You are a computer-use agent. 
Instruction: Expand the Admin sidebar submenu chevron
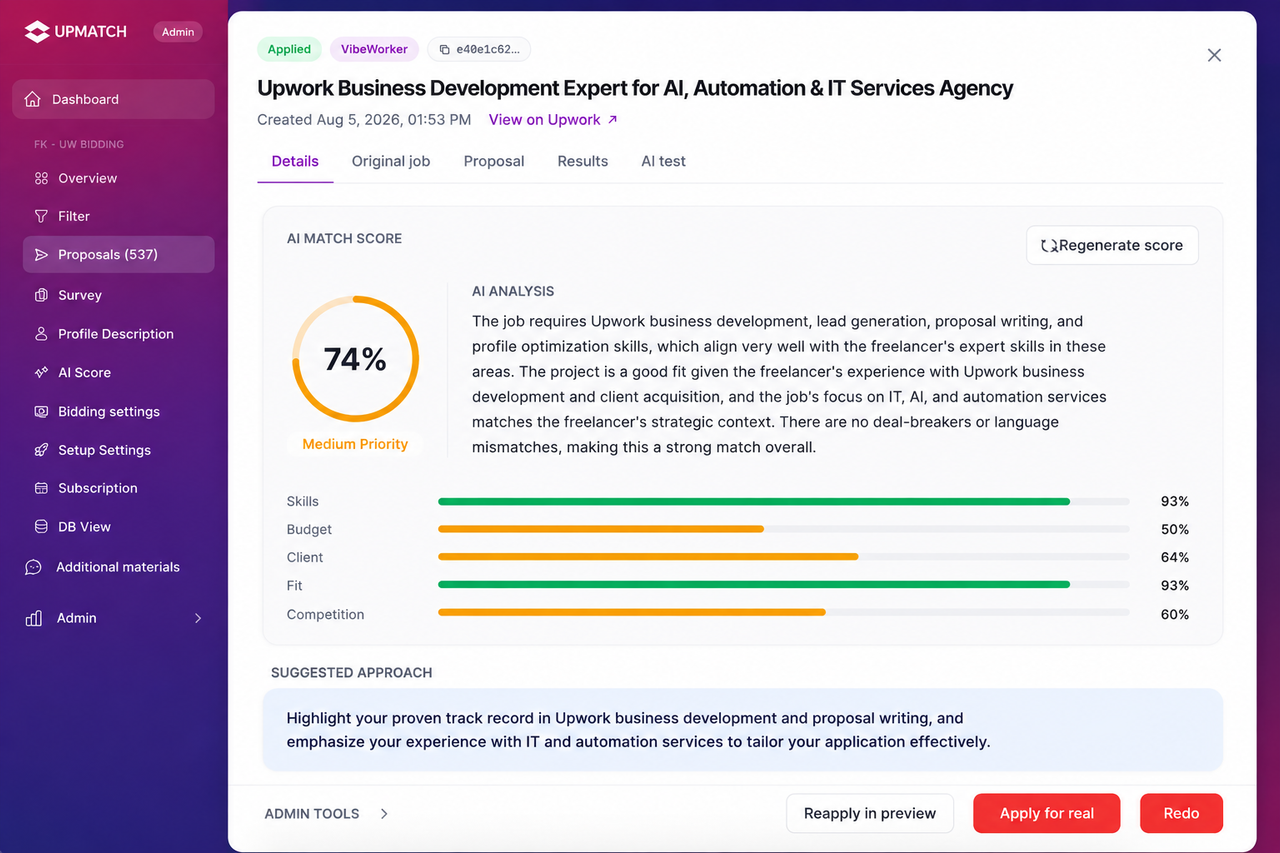(x=198, y=618)
